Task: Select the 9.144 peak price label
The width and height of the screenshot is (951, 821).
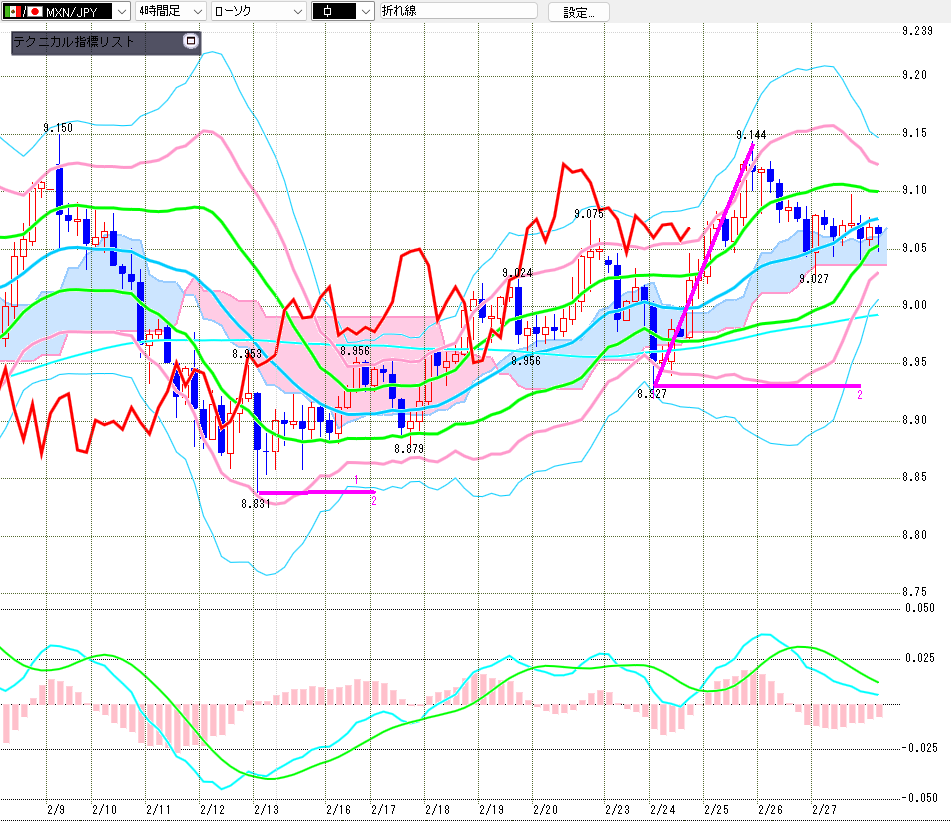Action: [750, 135]
